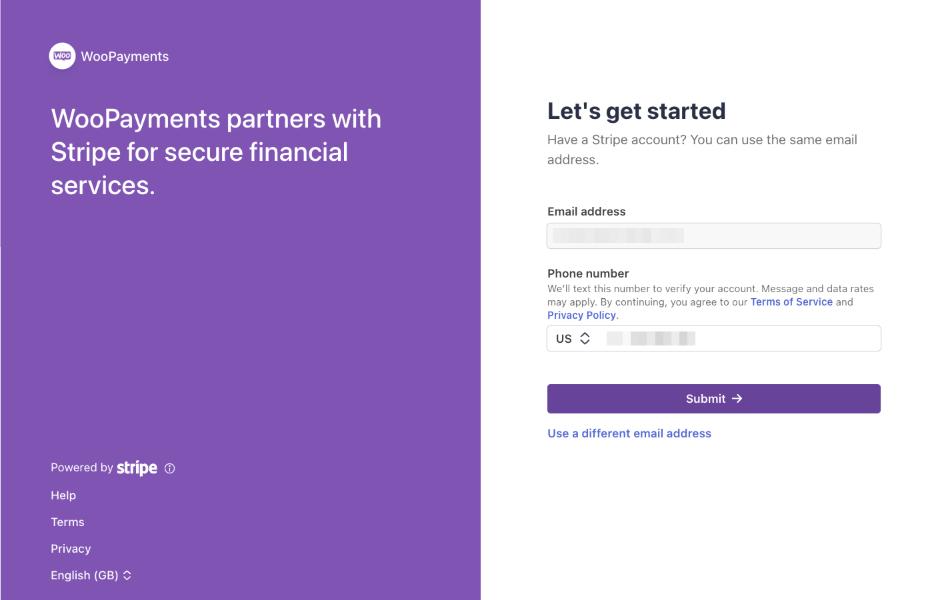Open the Terms of Service link
The height and width of the screenshot is (600, 944).
click(791, 302)
